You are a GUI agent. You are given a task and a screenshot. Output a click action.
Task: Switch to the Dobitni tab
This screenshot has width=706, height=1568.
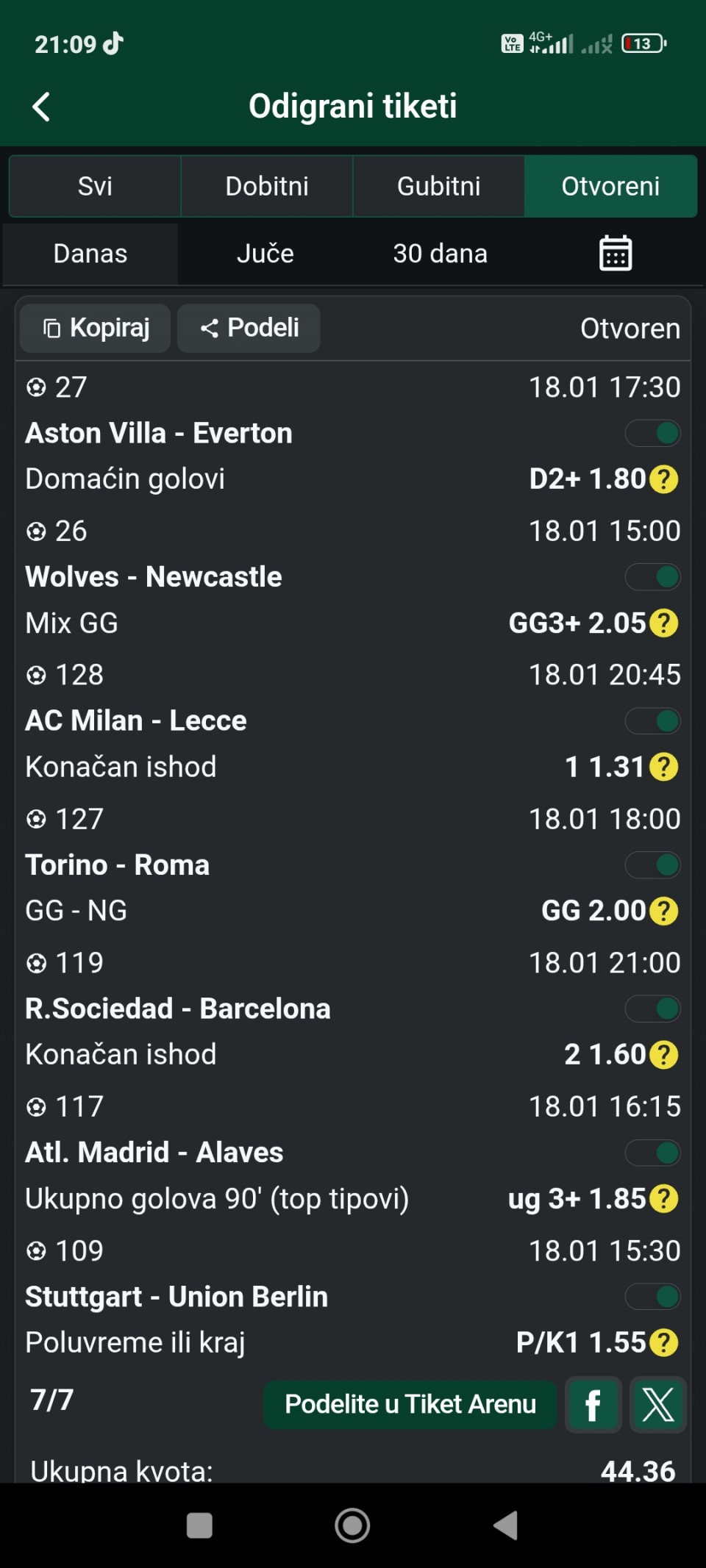pyautogui.click(x=267, y=186)
